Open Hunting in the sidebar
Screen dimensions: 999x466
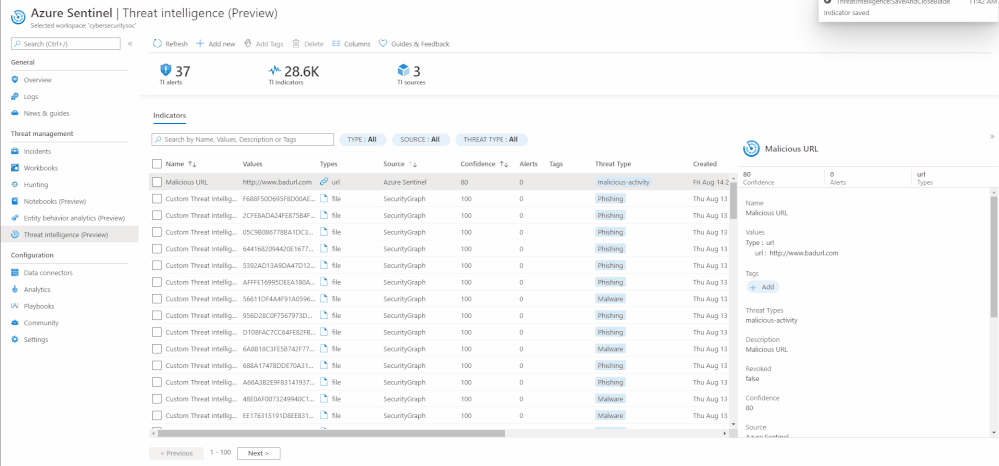click(36, 185)
